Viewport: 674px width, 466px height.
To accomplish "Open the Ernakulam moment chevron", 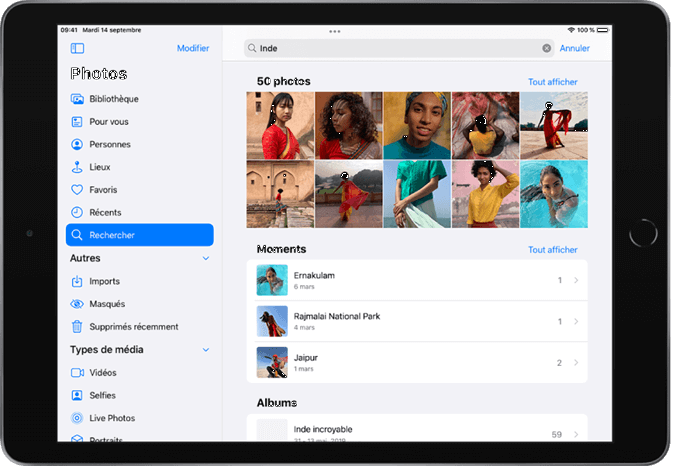I will pos(576,280).
